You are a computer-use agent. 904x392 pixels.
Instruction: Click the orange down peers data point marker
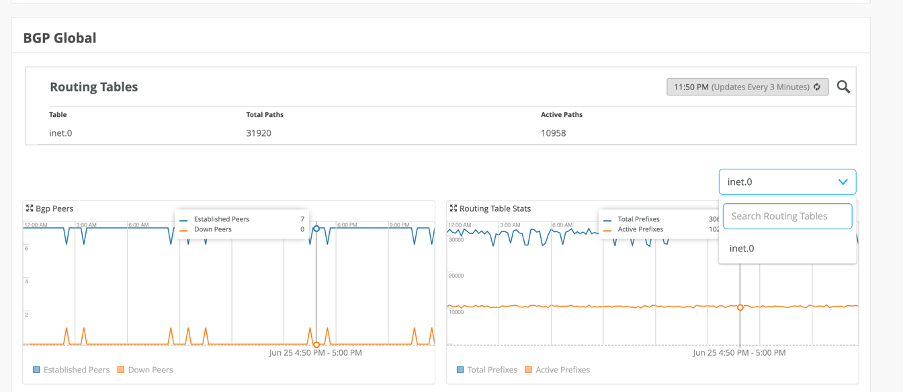pos(317,345)
